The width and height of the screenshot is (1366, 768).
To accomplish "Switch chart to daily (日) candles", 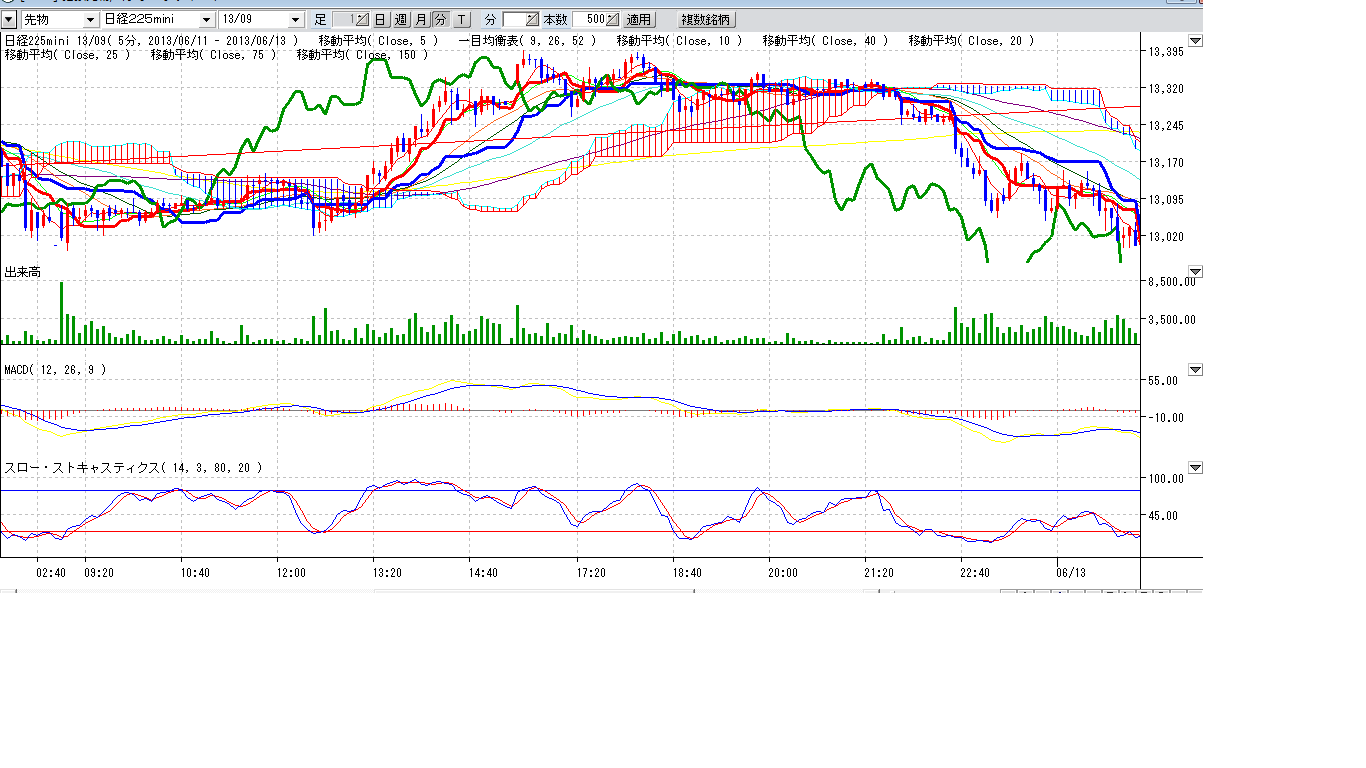I will 380,20.
